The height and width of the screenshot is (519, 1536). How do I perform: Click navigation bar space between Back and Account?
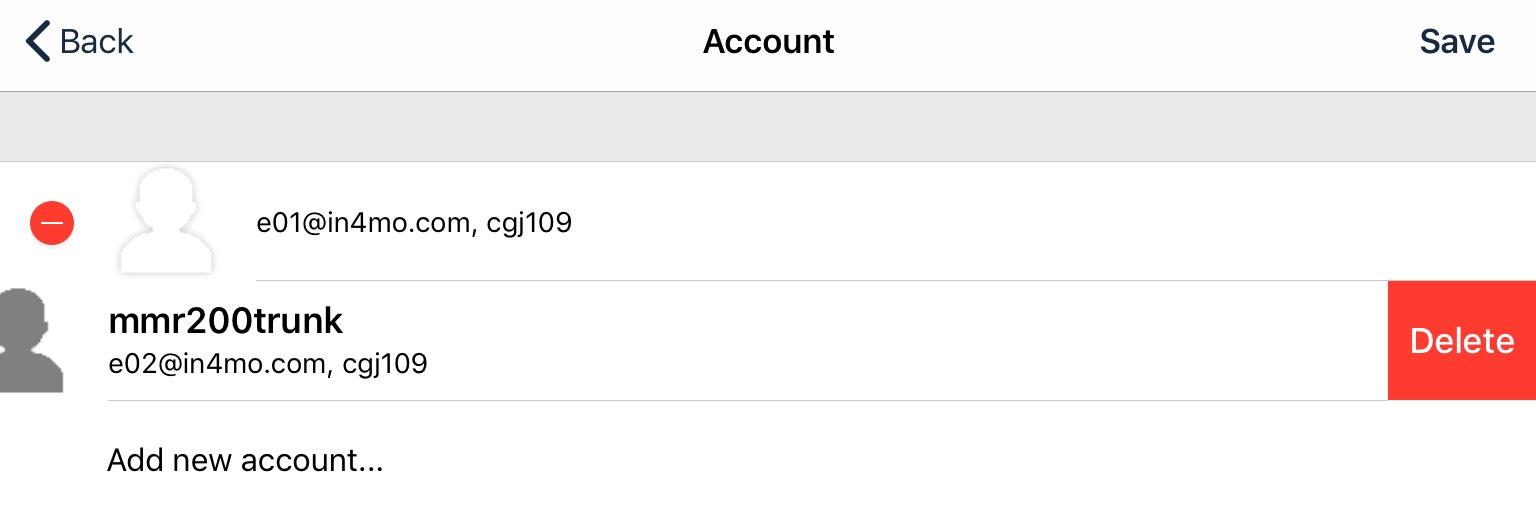pos(420,42)
